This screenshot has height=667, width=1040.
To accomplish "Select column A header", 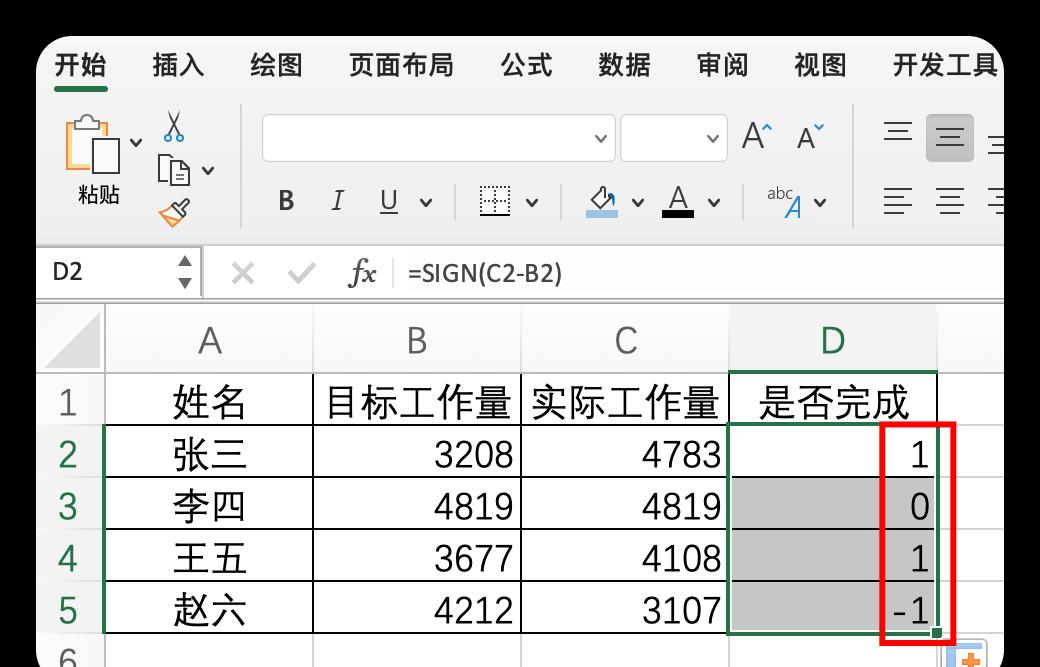I will [209, 340].
